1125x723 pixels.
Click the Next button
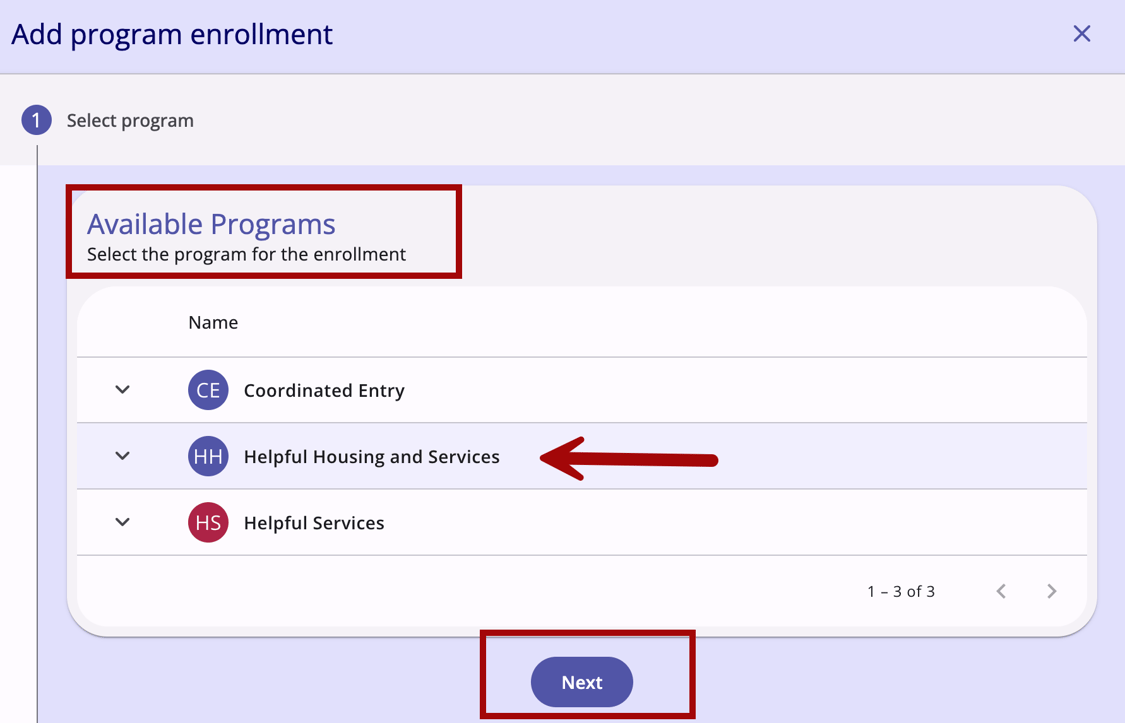[581, 682]
